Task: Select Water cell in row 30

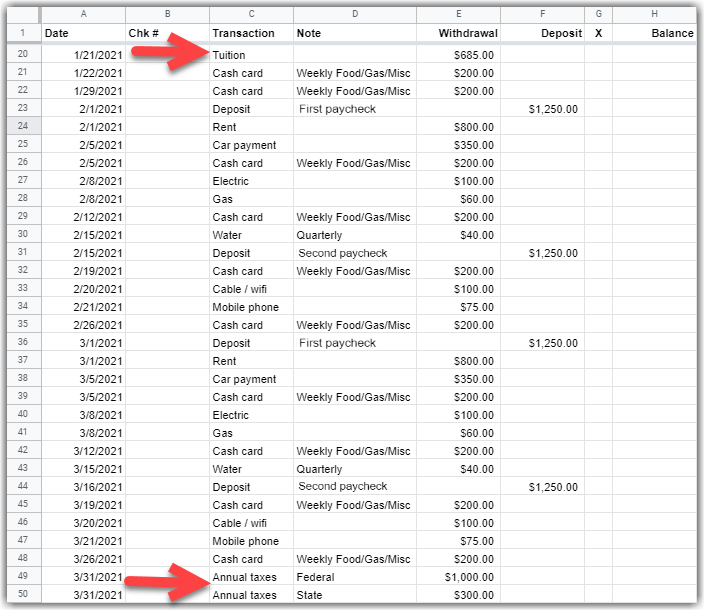Action: [x=251, y=235]
